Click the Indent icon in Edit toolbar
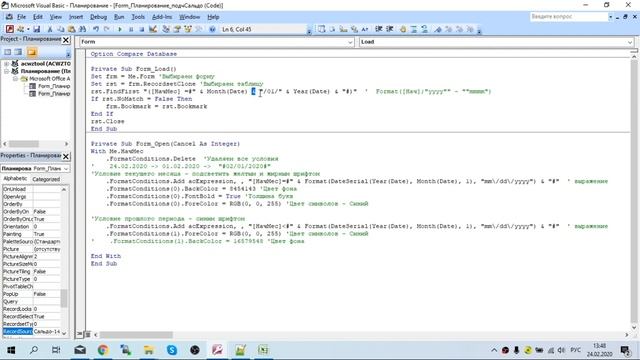Screen dimensions: 640x360 coord(379,29)
